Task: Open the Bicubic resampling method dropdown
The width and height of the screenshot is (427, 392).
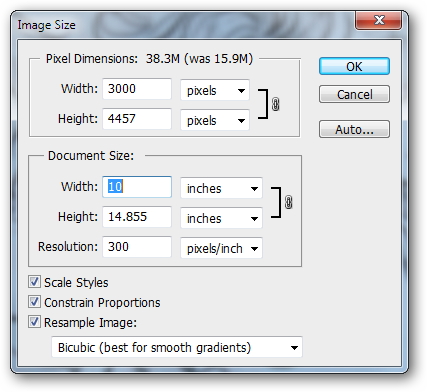Action: coord(177,347)
